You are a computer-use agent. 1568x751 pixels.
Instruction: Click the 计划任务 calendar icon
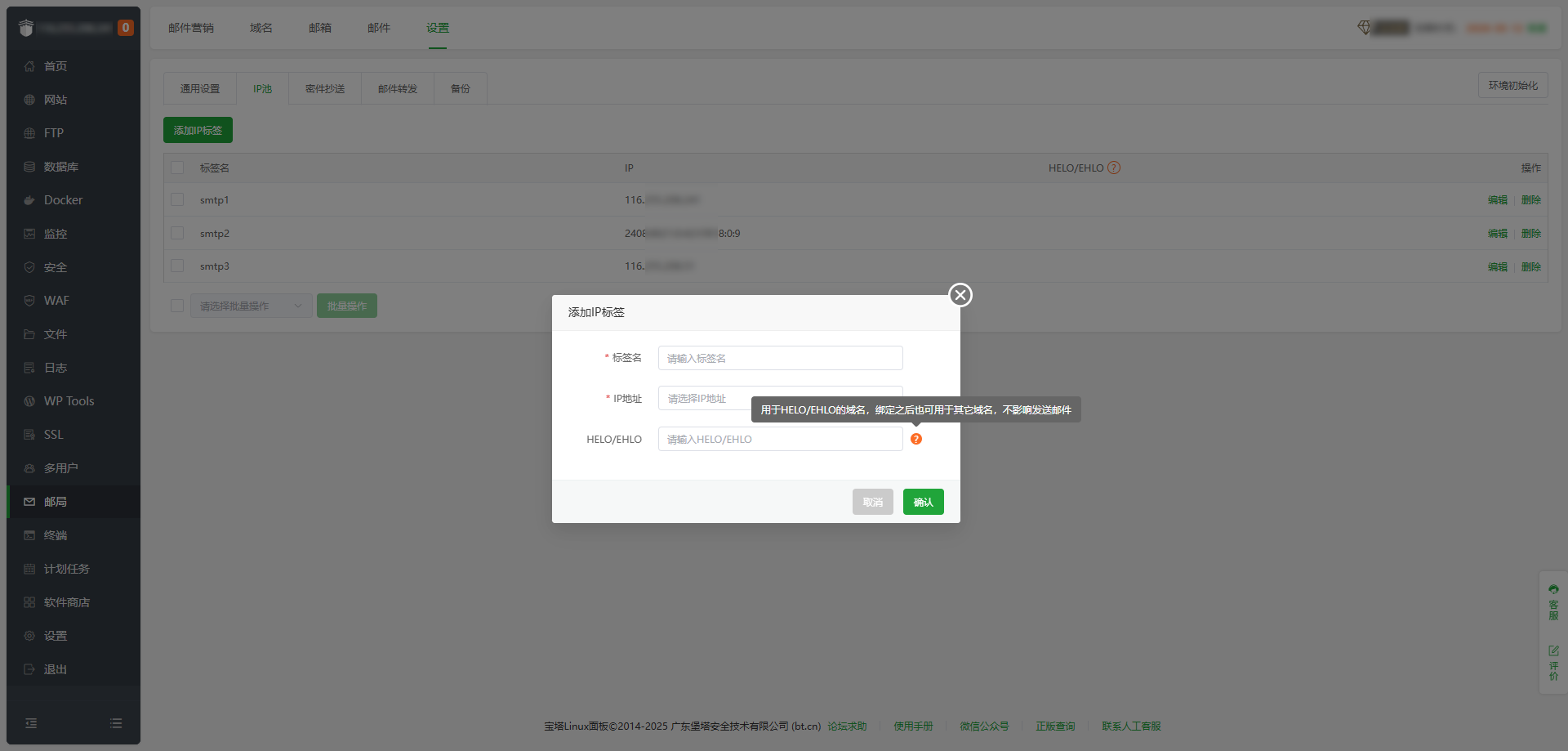tap(29, 569)
